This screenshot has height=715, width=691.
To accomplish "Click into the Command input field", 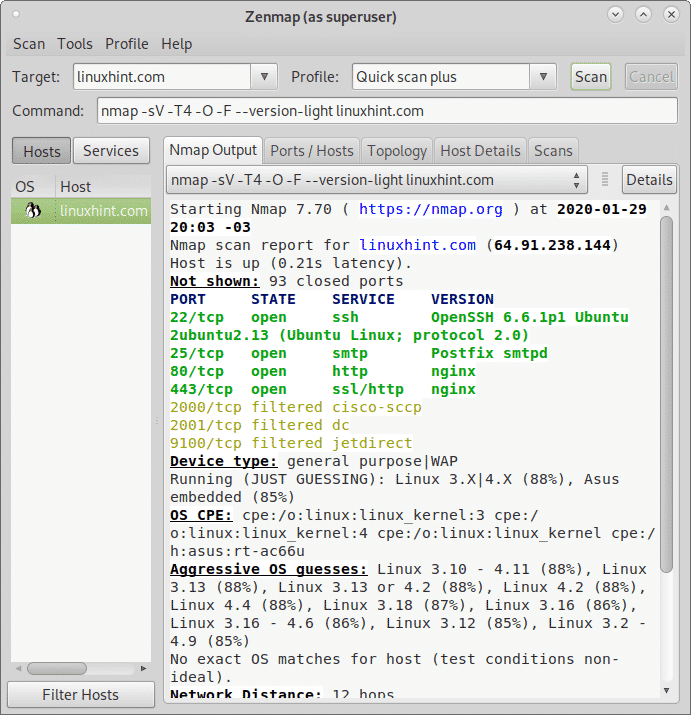I will pos(386,111).
